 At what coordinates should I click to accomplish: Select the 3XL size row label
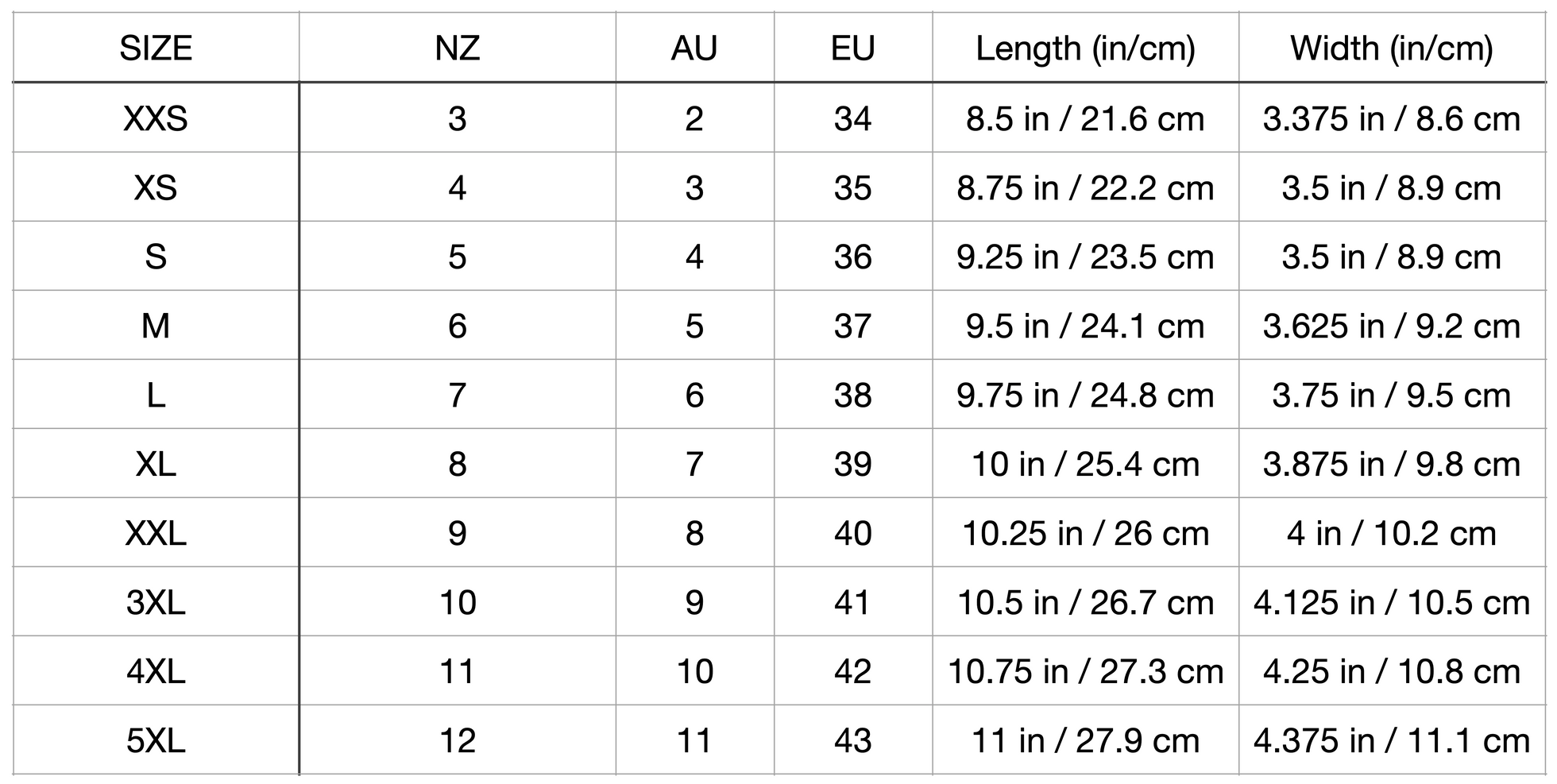[156, 602]
